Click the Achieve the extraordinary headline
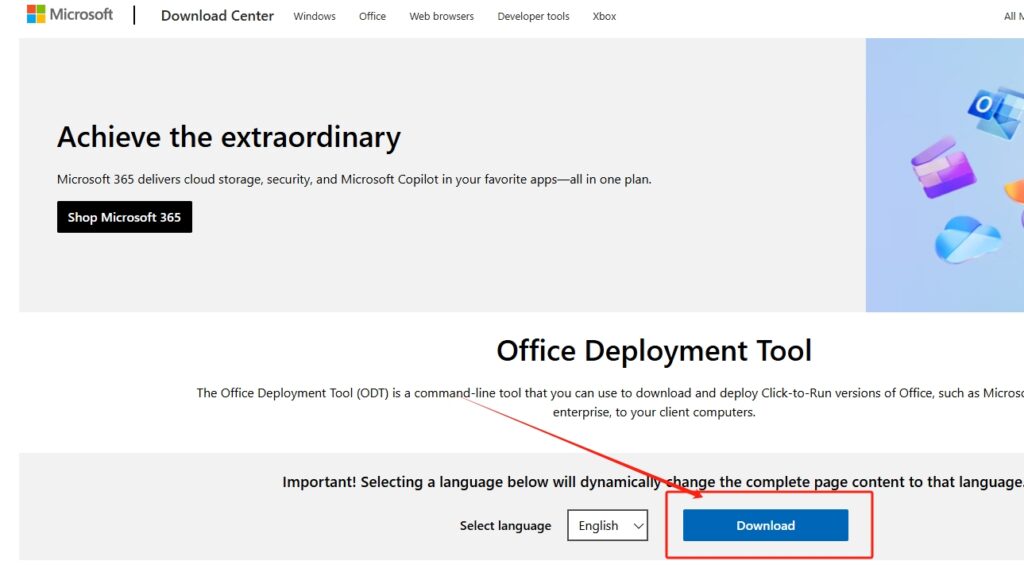This screenshot has width=1024, height=584. [229, 137]
